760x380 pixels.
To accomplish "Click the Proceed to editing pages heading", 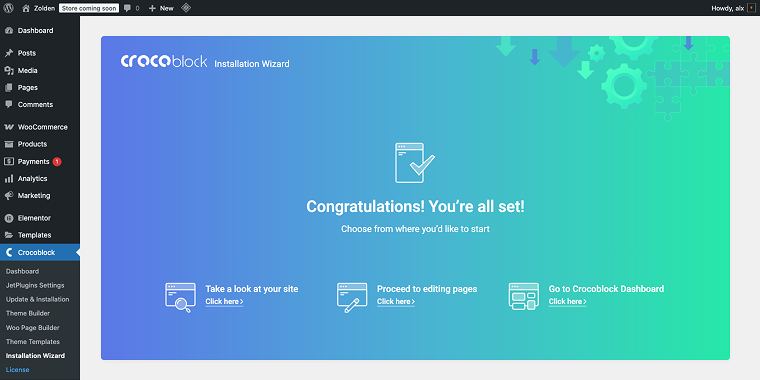I will 427,289.
